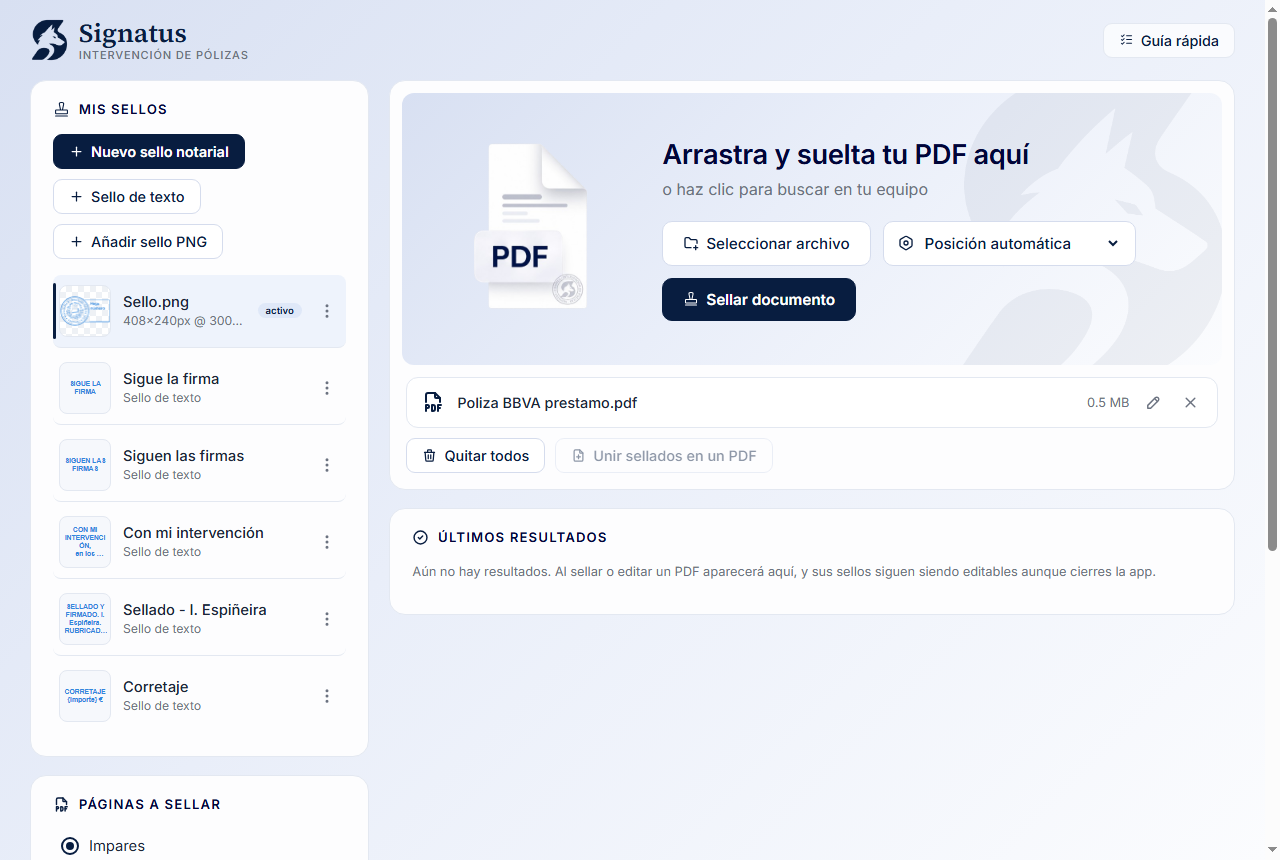Click the Signatus wolf logo
The height and width of the screenshot is (860, 1280).
point(50,40)
